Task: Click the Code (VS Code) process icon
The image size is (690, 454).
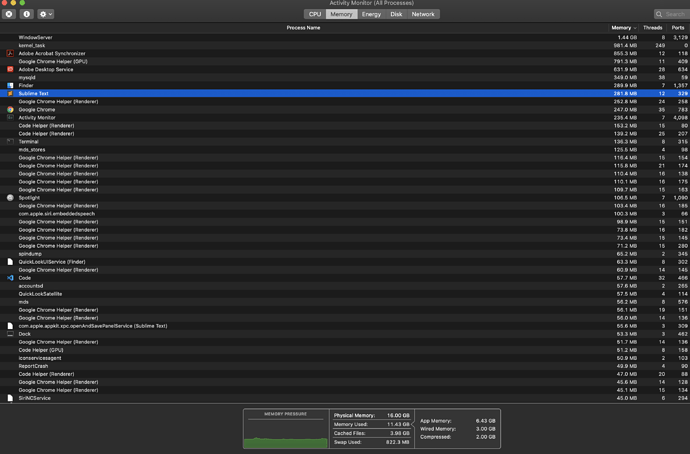Action: pyautogui.click(x=10, y=278)
